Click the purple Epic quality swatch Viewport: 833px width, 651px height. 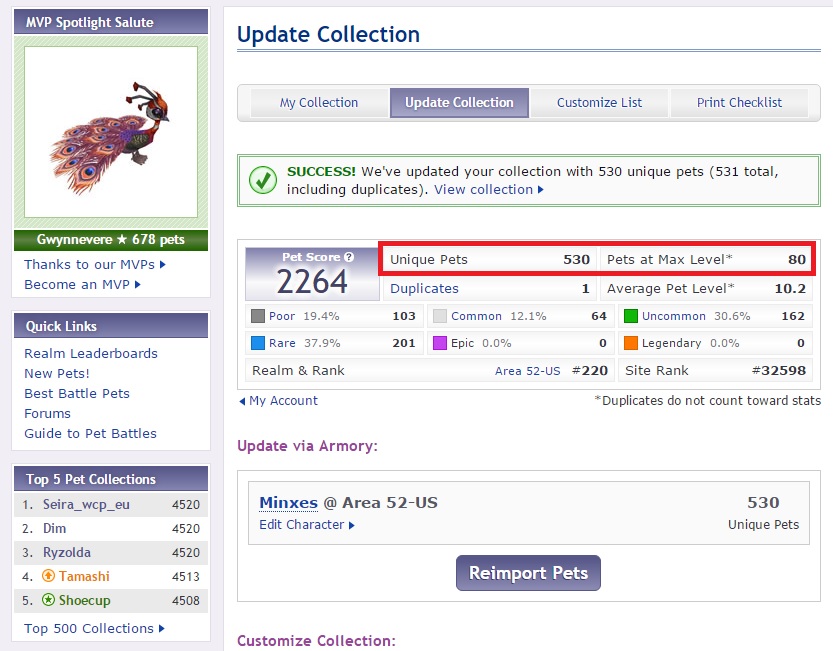(x=440, y=343)
